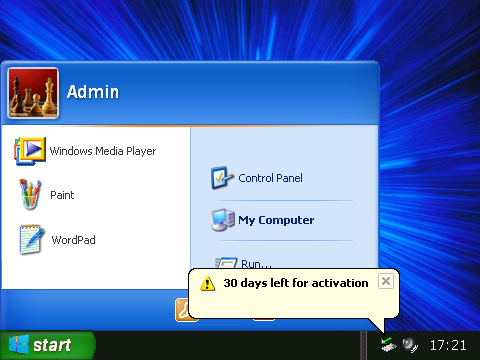The image size is (480, 360).
Task: Open the WordPad notepad icon
Action: tap(32, 239)
